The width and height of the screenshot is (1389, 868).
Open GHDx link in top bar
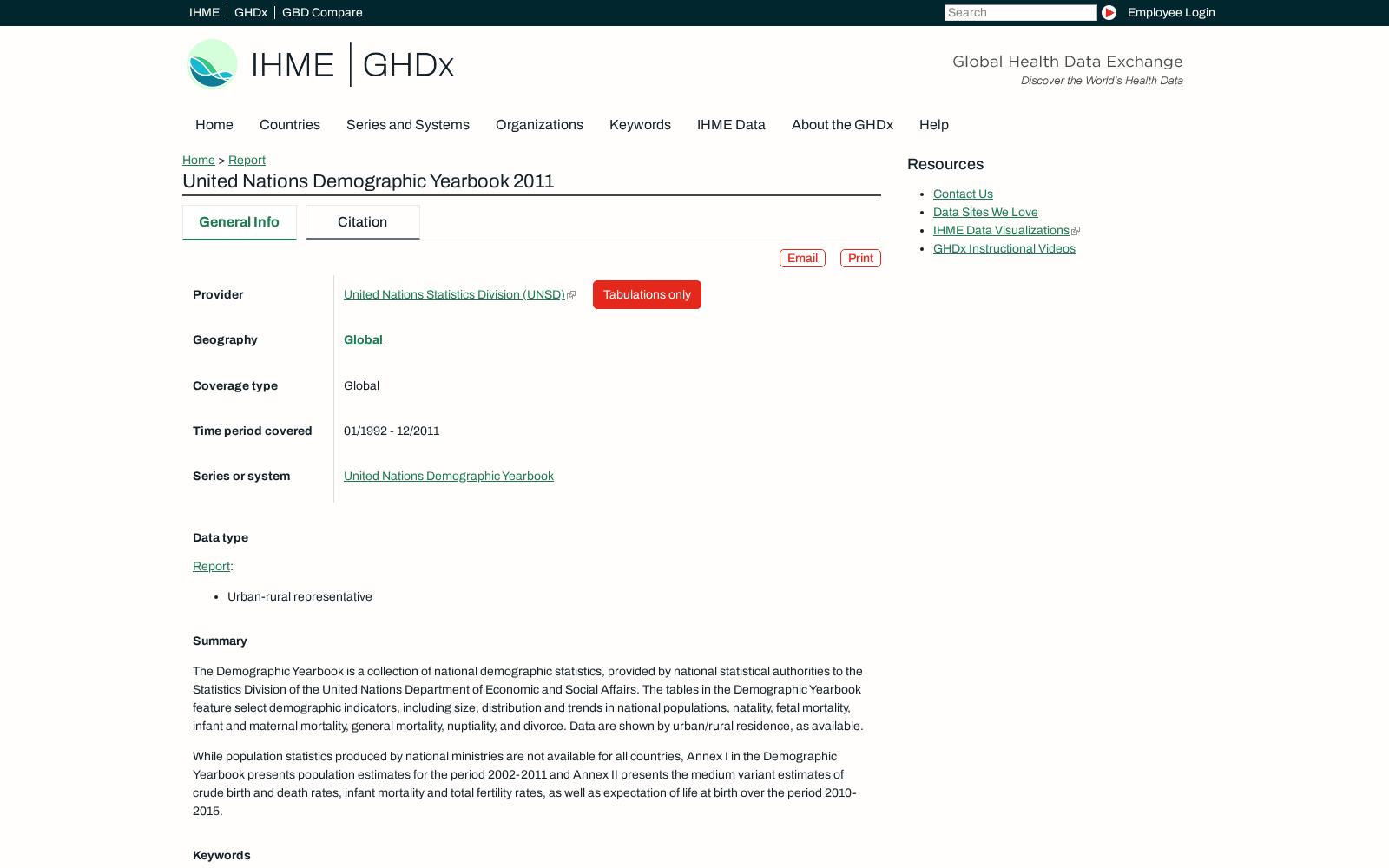coord(251,12)
